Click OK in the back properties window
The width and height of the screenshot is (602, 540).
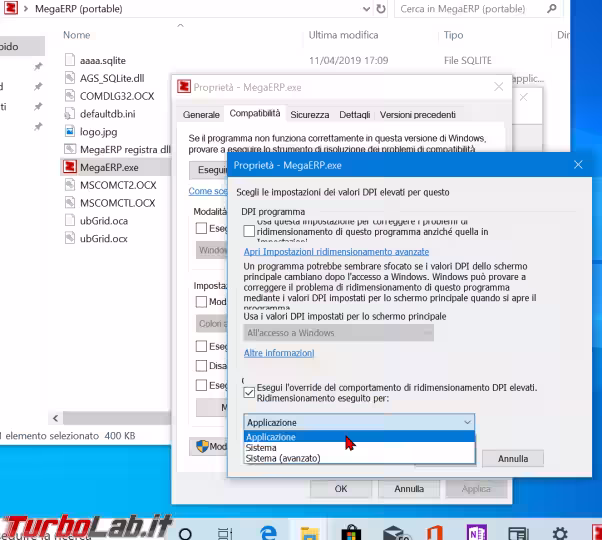pos(341,489)
